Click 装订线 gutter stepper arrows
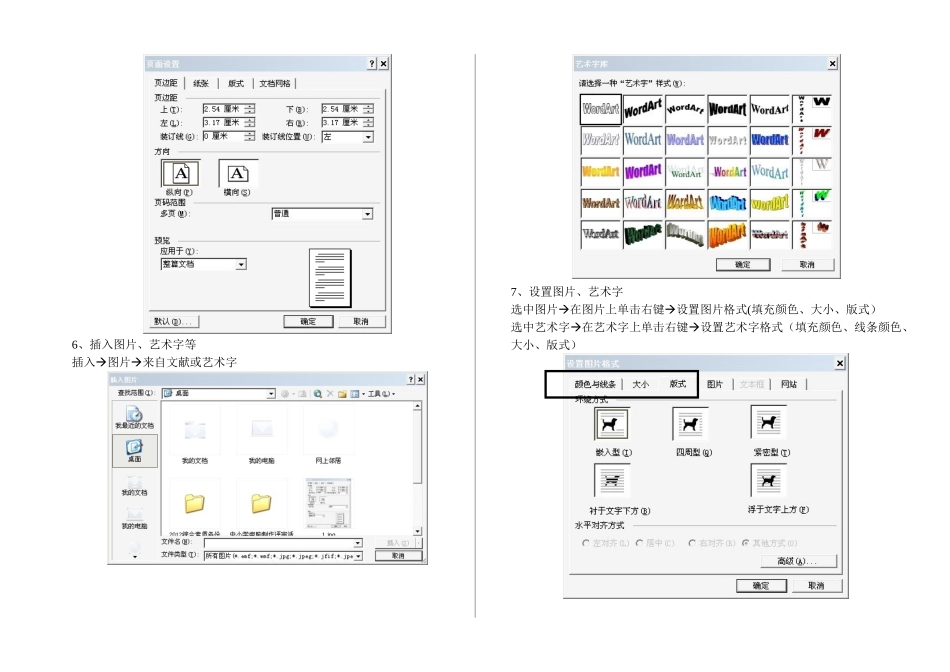The width and height of the screenshot is (950, 672). (x=250, y=137)
